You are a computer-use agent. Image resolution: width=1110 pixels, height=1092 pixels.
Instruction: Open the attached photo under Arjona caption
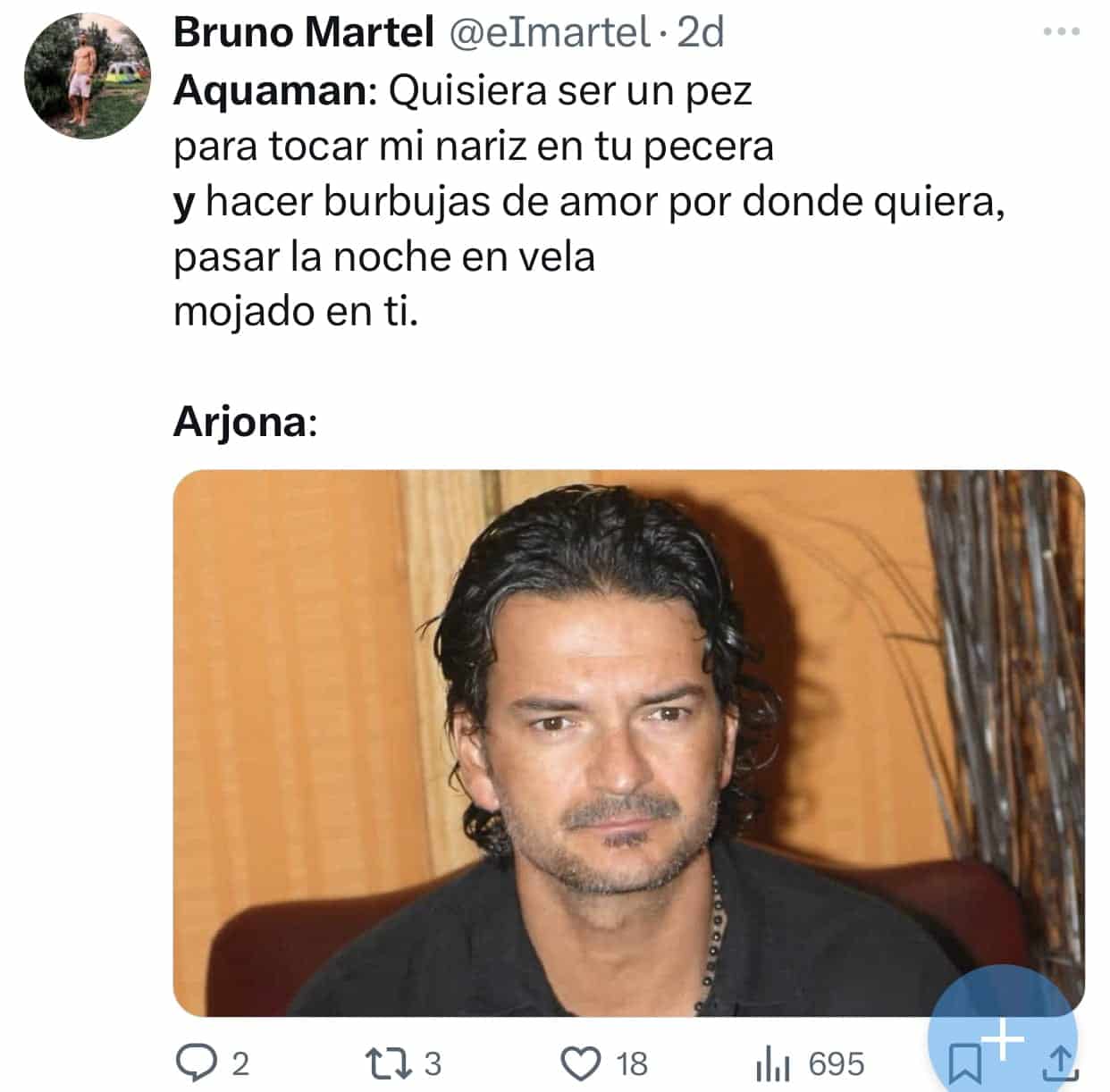(628, 743)
